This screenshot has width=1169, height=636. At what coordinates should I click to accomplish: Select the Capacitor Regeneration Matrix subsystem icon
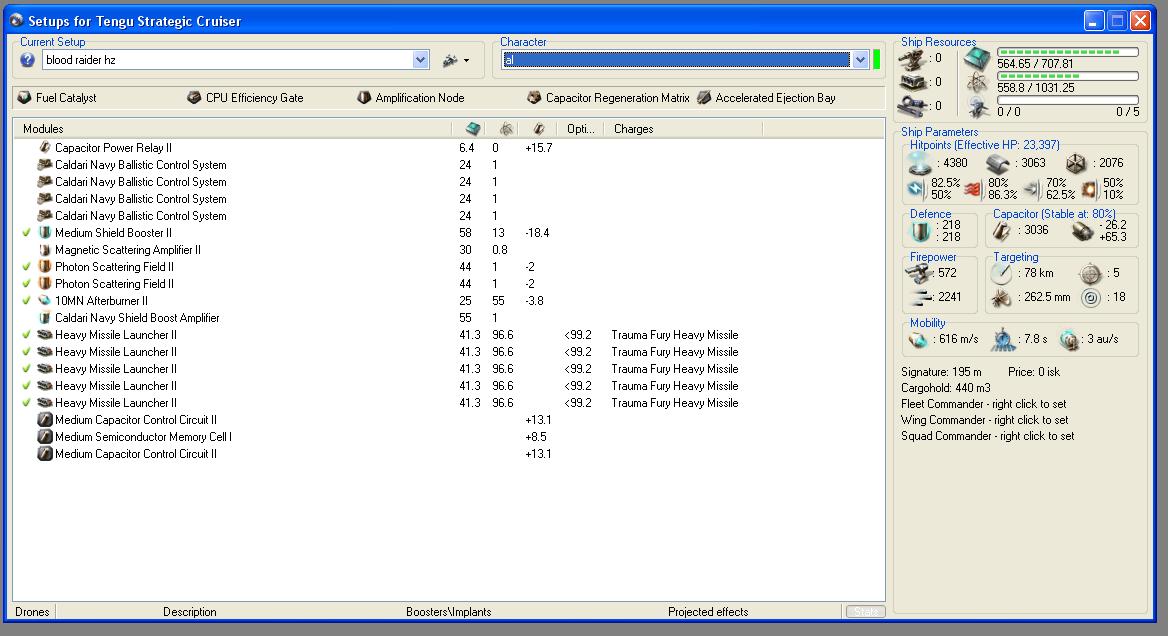(534, 98)
